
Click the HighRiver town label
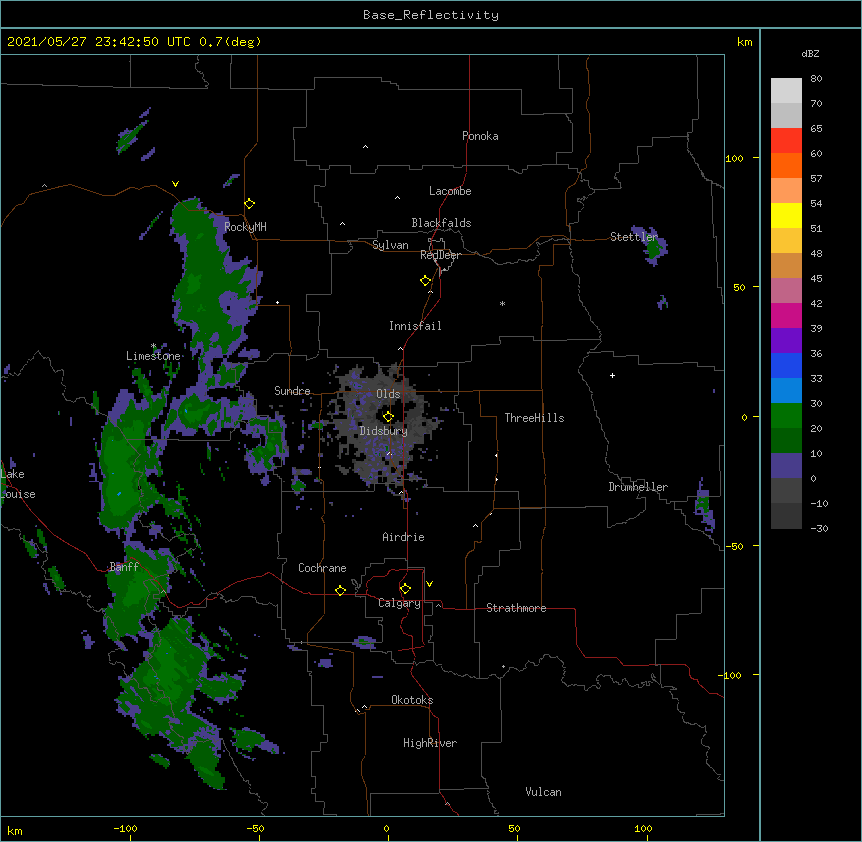click(430, 743)
